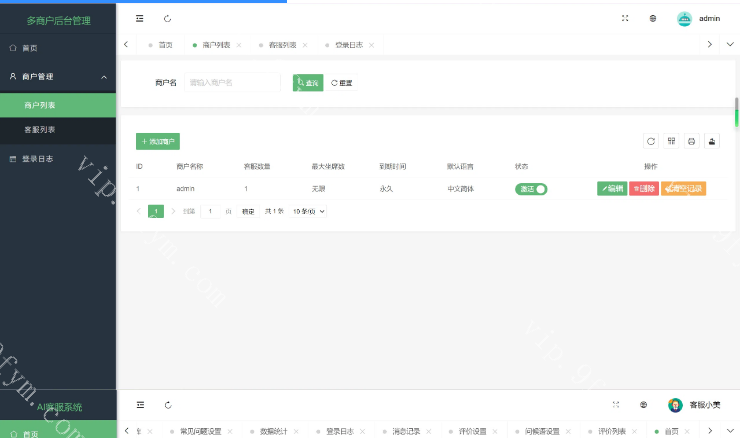Print the table using printer icon

[x=691, y=142]
